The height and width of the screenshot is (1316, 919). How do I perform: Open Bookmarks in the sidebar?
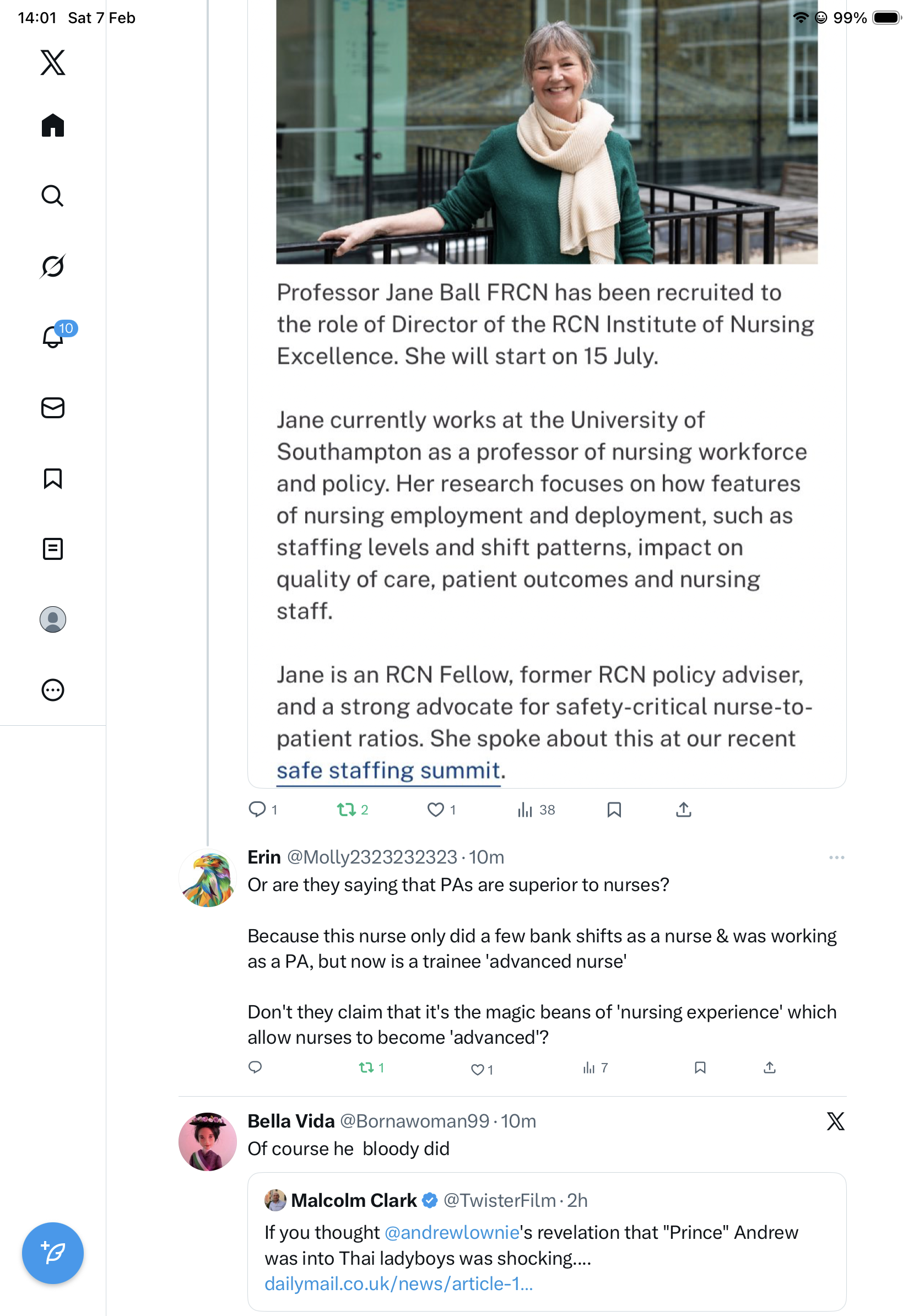pyautogui.click(x=53, y=478)
